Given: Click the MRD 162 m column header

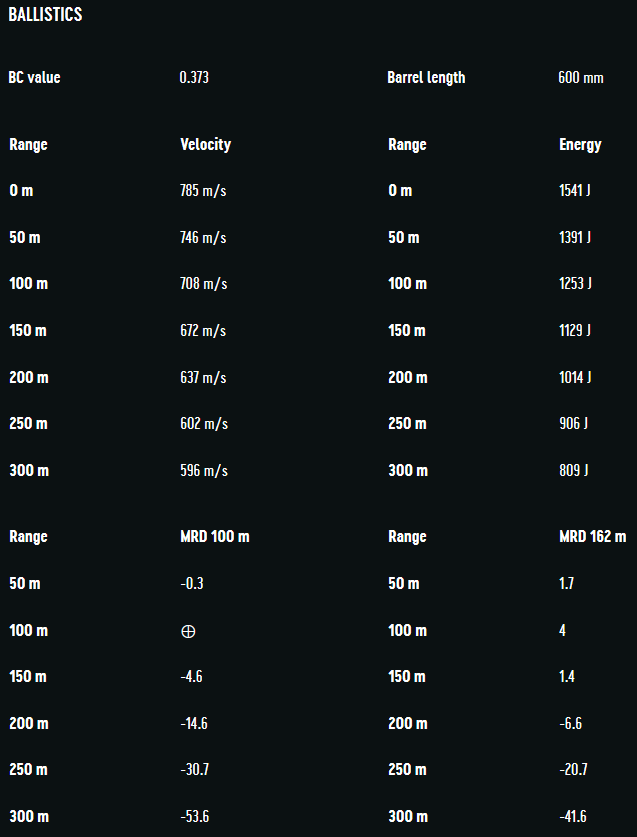Looking at the screenshot, I should (x=592, y=537).
